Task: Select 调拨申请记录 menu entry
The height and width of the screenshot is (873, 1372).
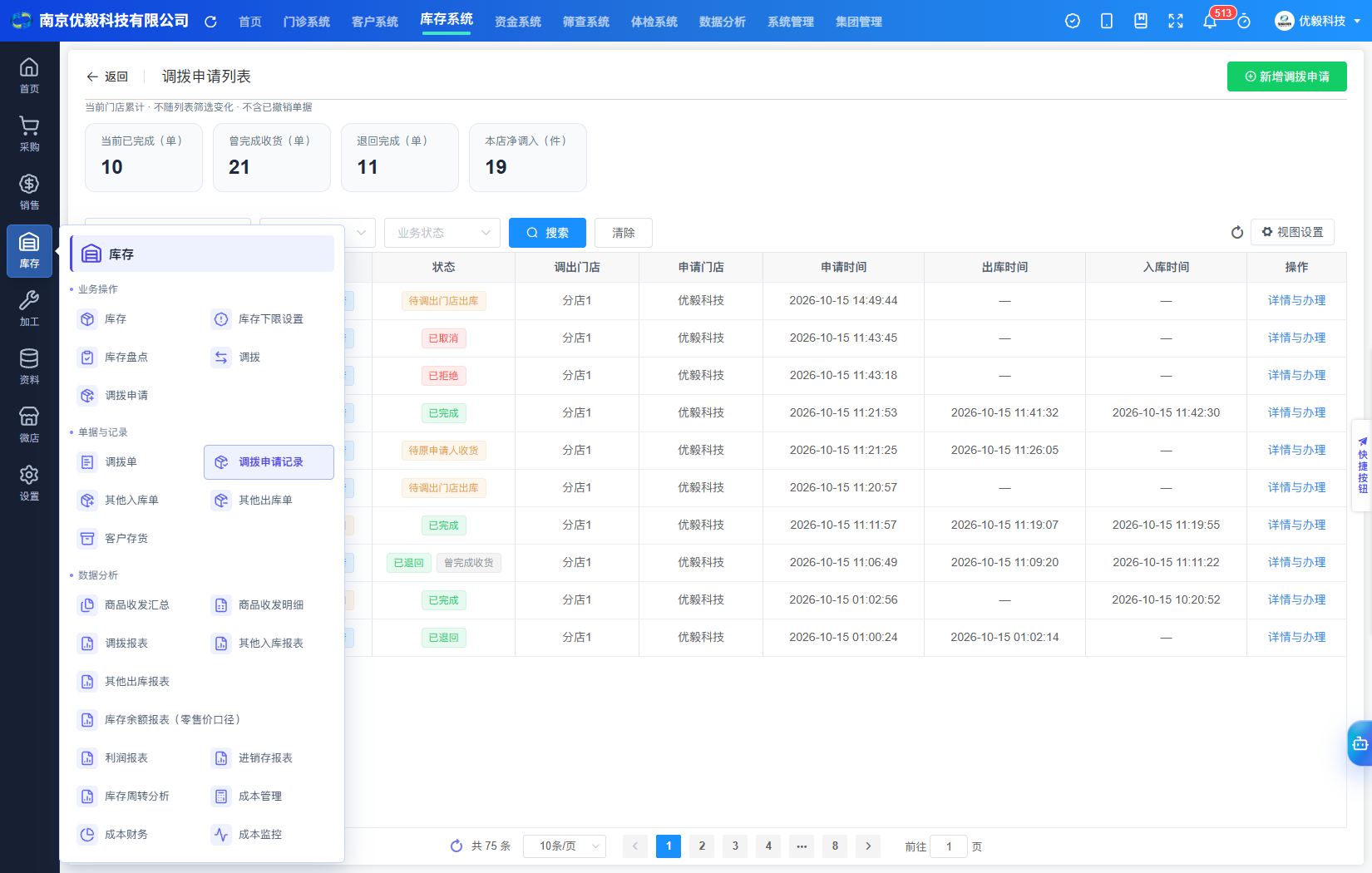Action: pyautogui.click(x=269, y=462)
